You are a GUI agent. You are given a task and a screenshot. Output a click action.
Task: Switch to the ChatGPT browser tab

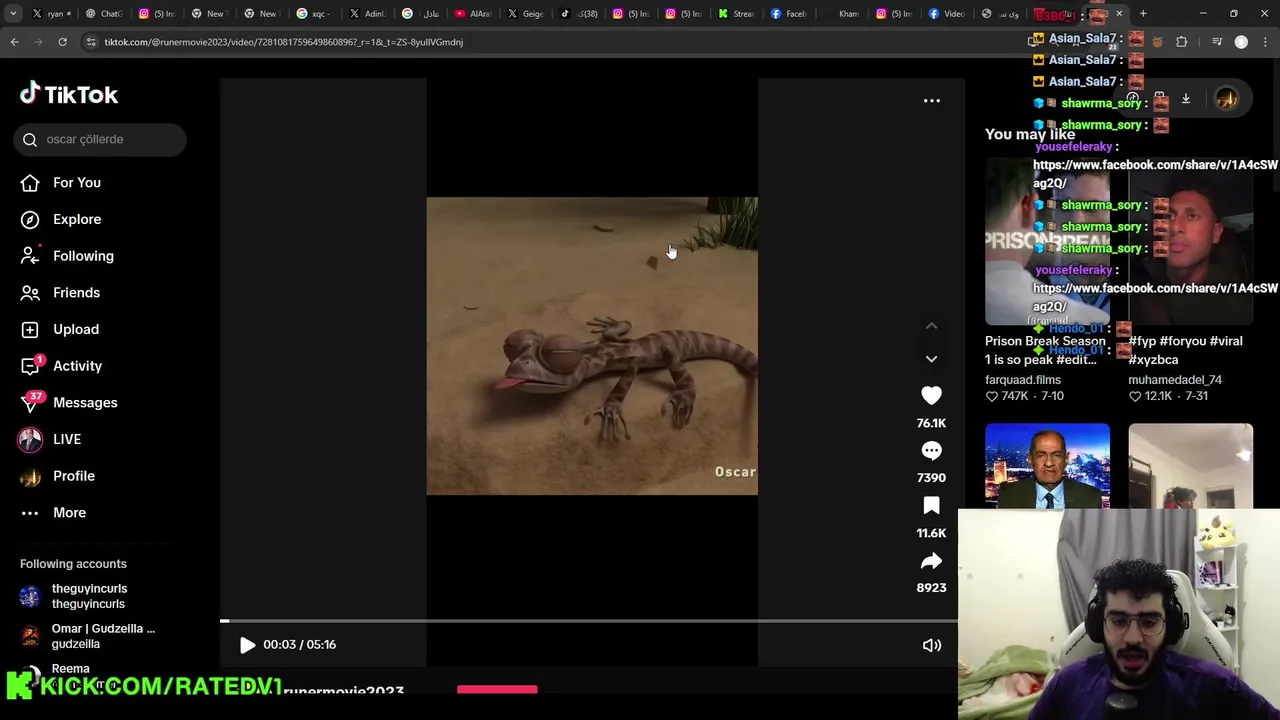pyautogui.click(x=104, y=14)
